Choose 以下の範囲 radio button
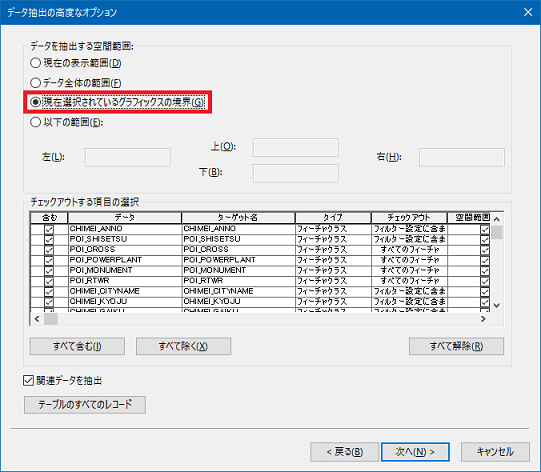 pos(36,122)
